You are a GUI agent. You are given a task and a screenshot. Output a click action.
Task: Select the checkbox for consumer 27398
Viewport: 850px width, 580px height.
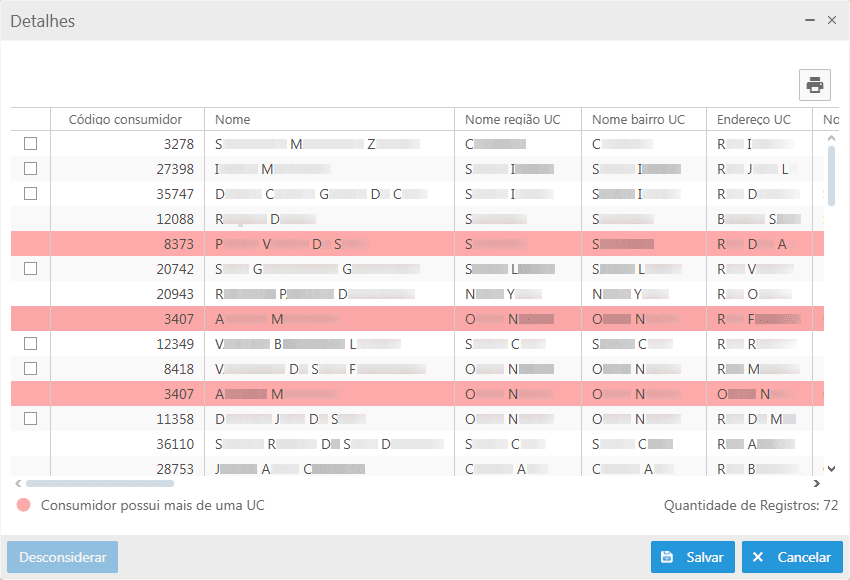[x=31, y=169]
